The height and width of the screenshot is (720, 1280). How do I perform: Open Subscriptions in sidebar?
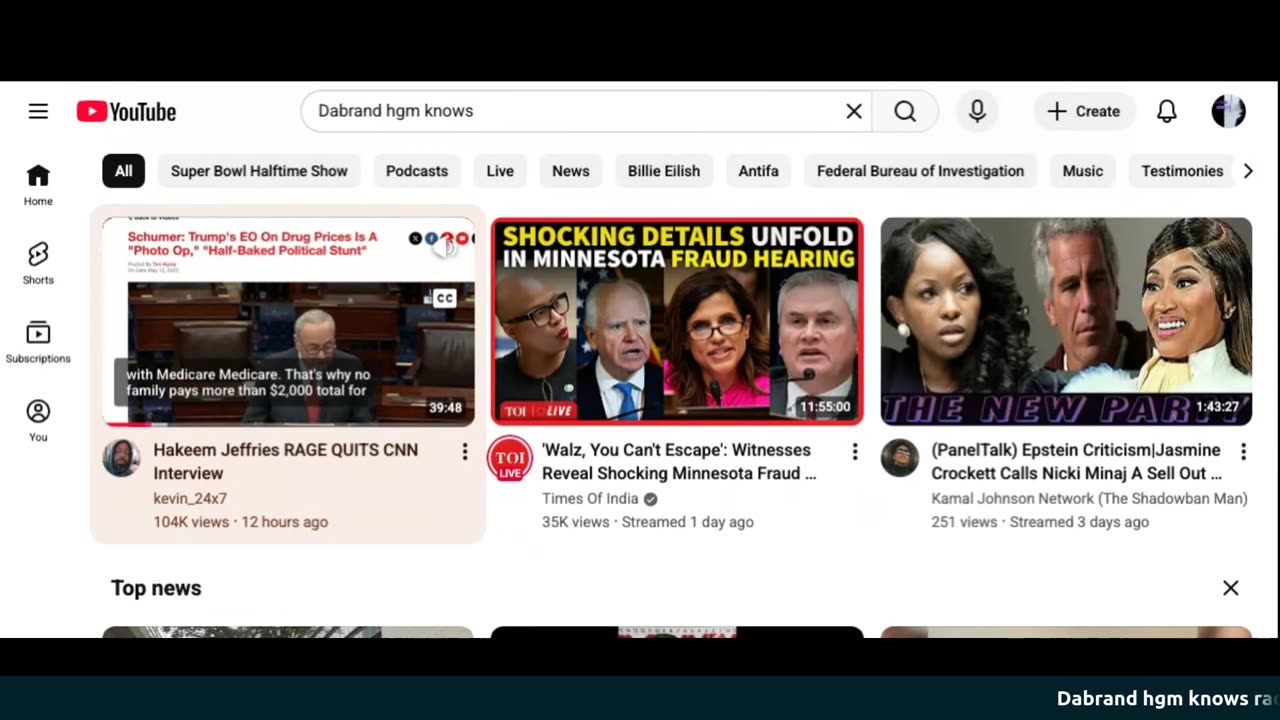coord(38,342)
